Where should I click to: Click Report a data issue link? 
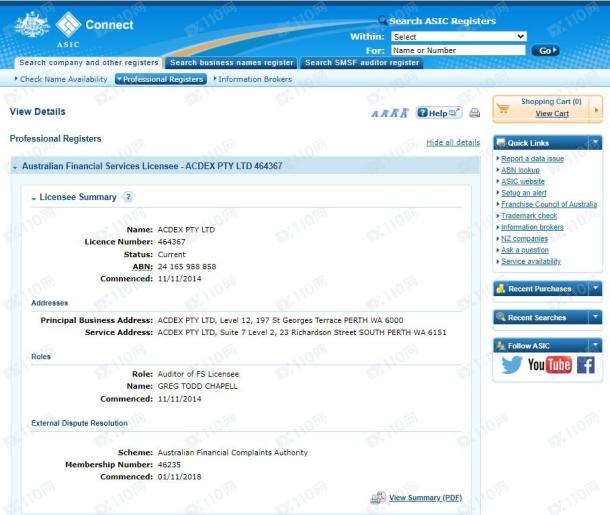[532, 159]
